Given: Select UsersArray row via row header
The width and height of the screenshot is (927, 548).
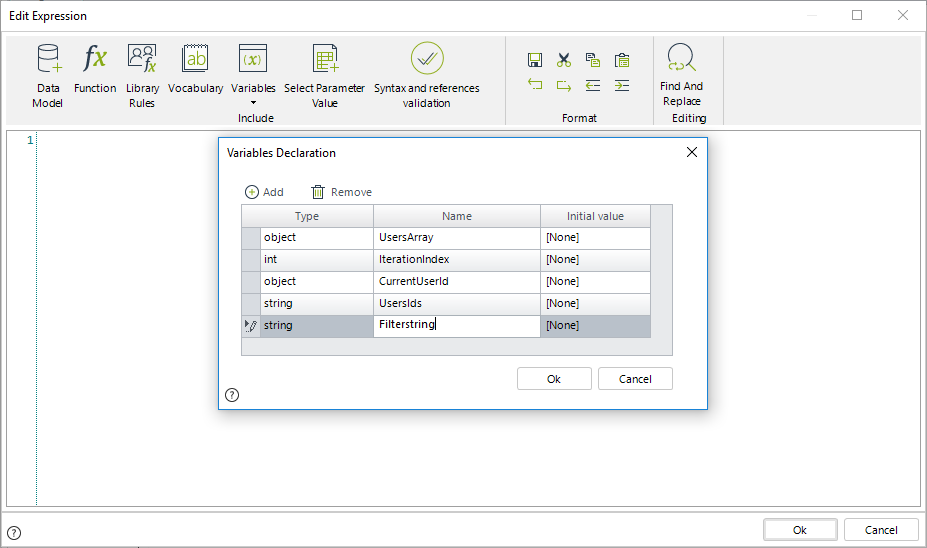Looking at the screenshot, I should 251,238.
